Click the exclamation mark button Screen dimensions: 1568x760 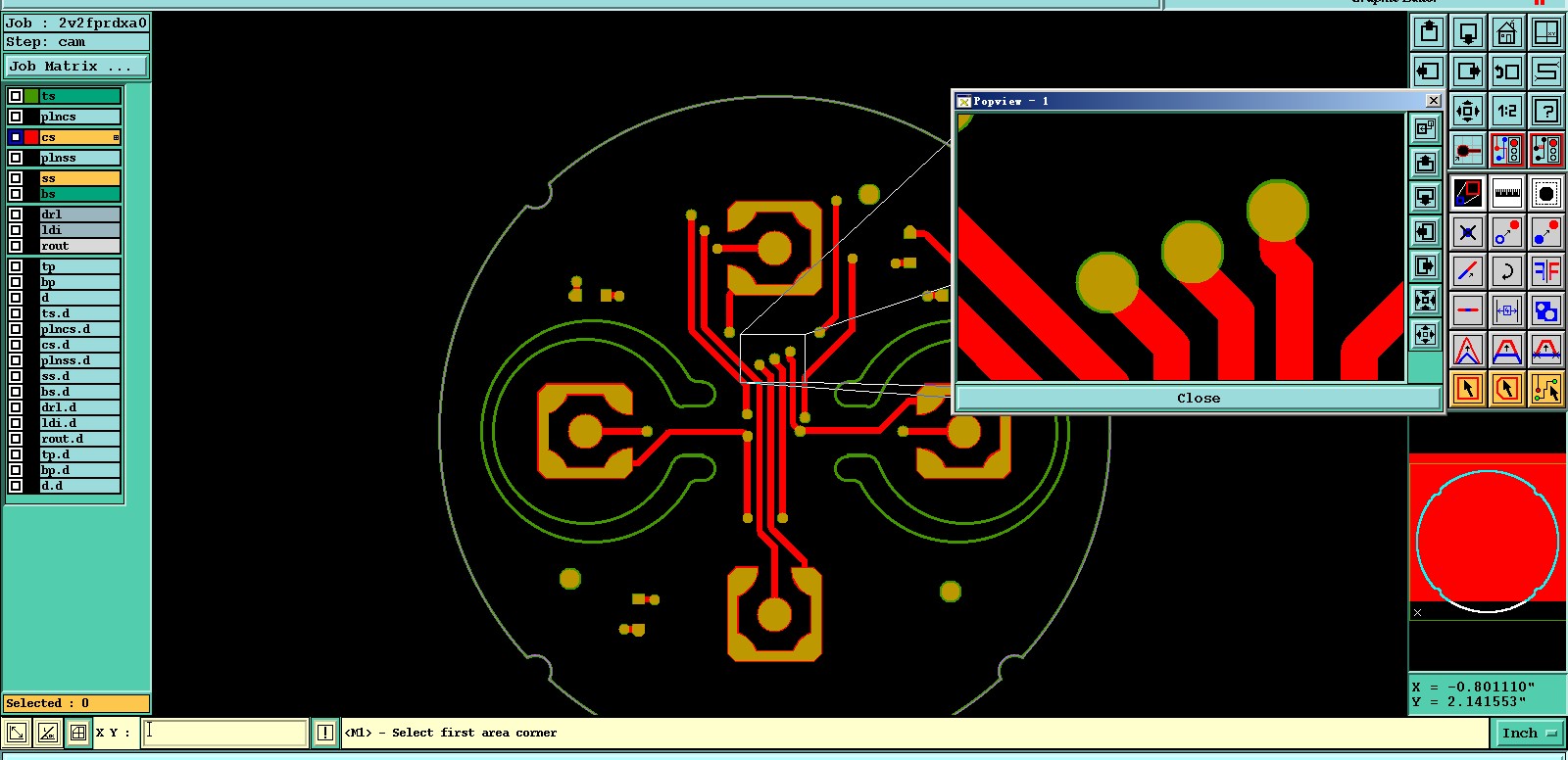click(x=325, y=733)
